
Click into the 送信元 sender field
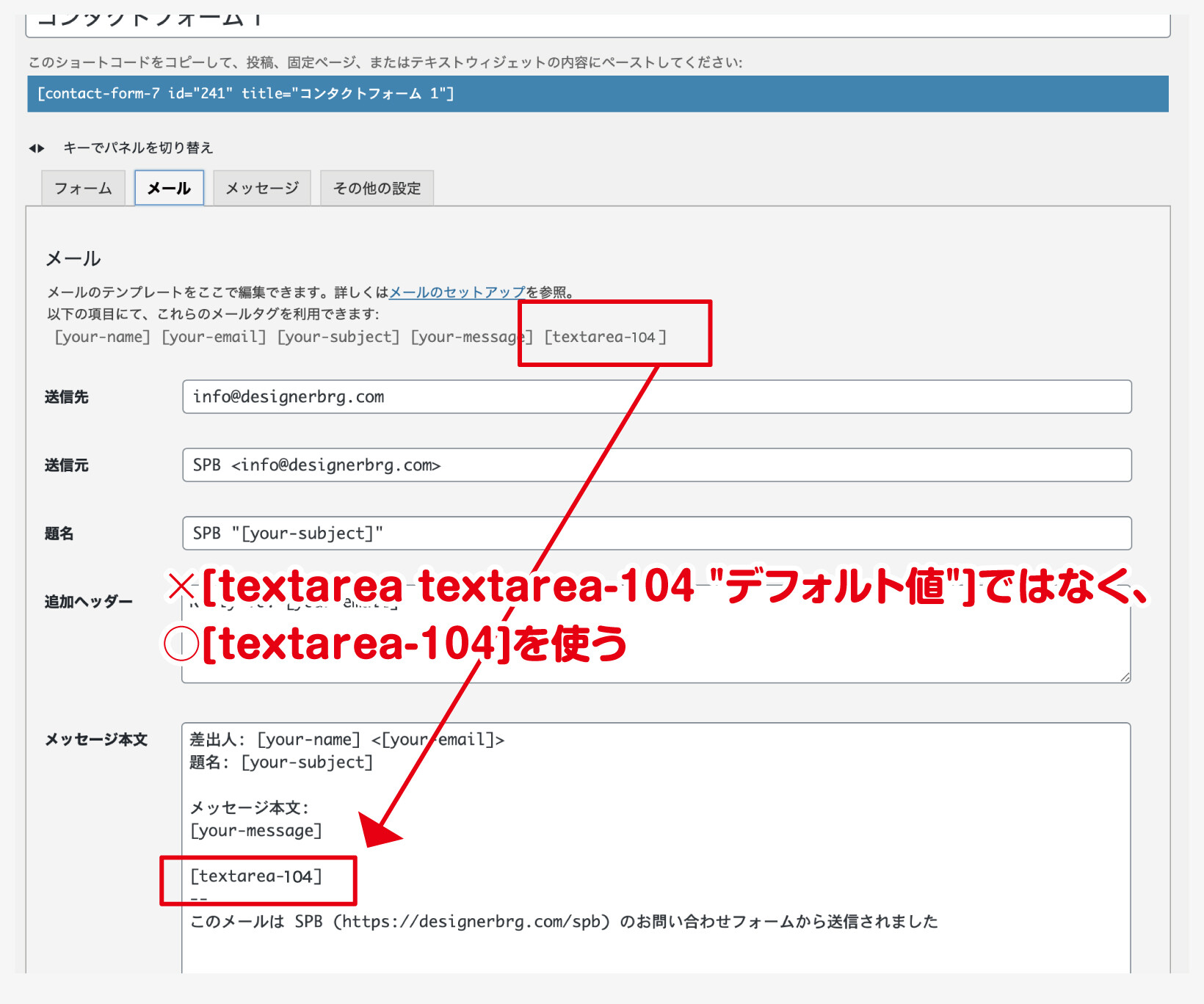656,465
